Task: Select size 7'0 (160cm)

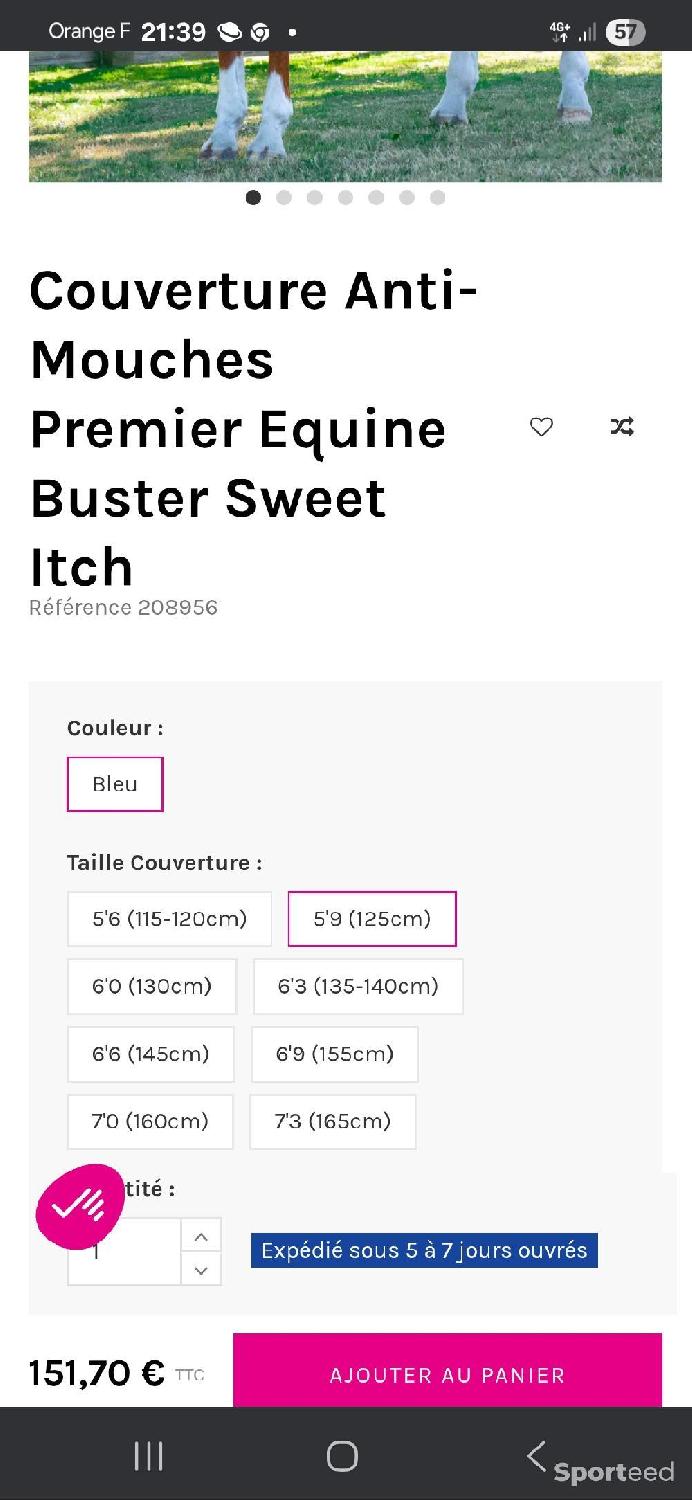Action: pyautogui.click(x=150, y=1121)
